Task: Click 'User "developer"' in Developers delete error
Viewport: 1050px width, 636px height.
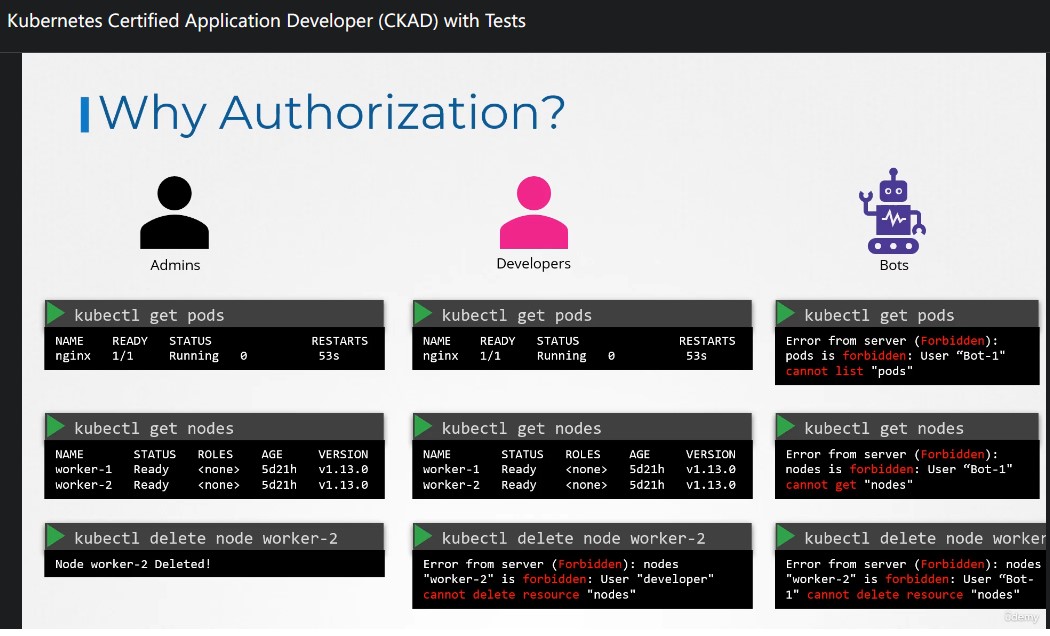Action: click(657, 579)
